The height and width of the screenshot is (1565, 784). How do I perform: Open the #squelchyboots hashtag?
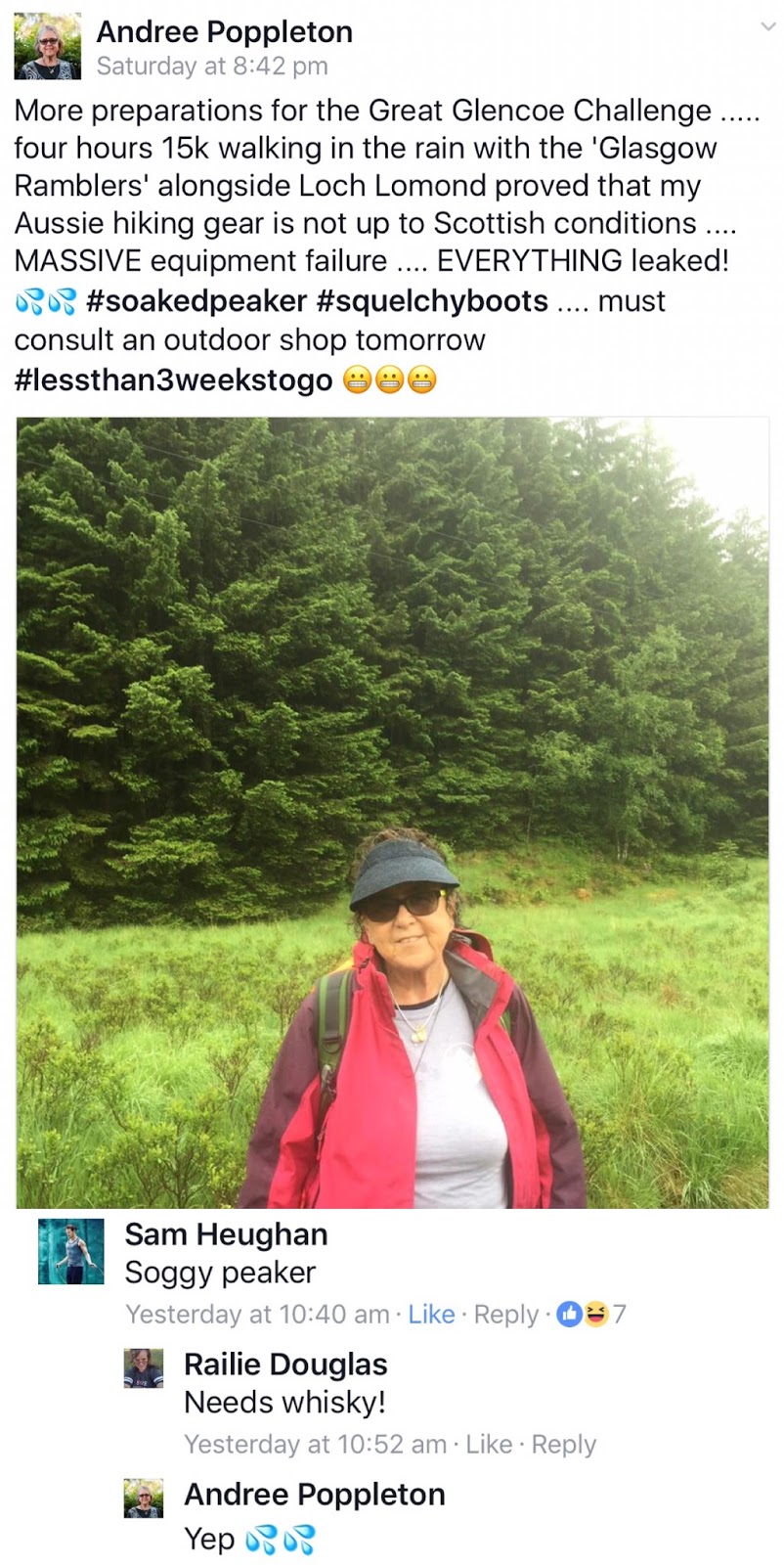(x=432, y=300)
